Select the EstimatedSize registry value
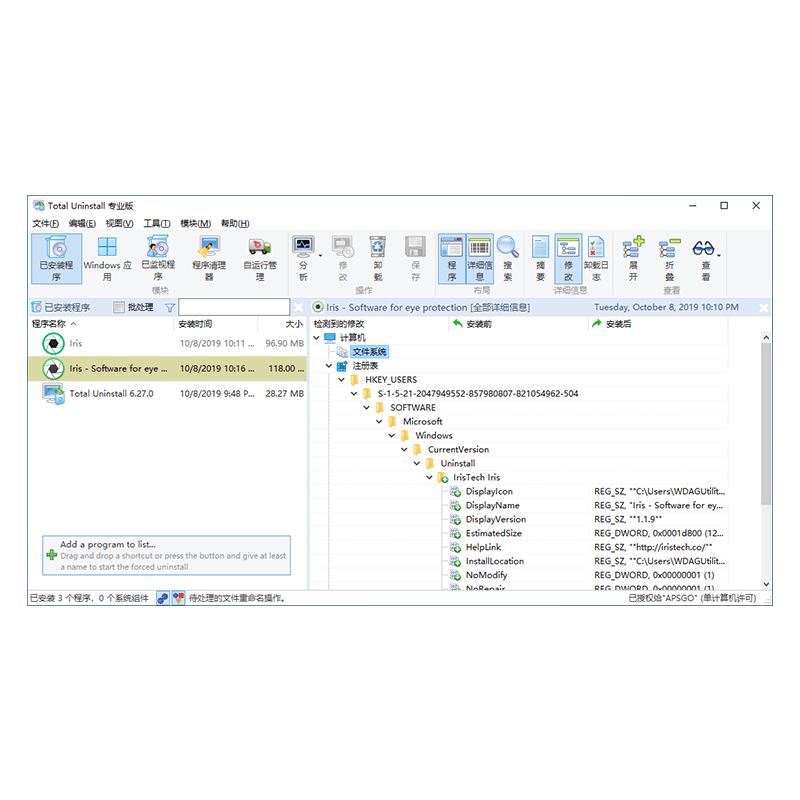The width and height of the screenshot is (800, 800). (x=493, y=533)
